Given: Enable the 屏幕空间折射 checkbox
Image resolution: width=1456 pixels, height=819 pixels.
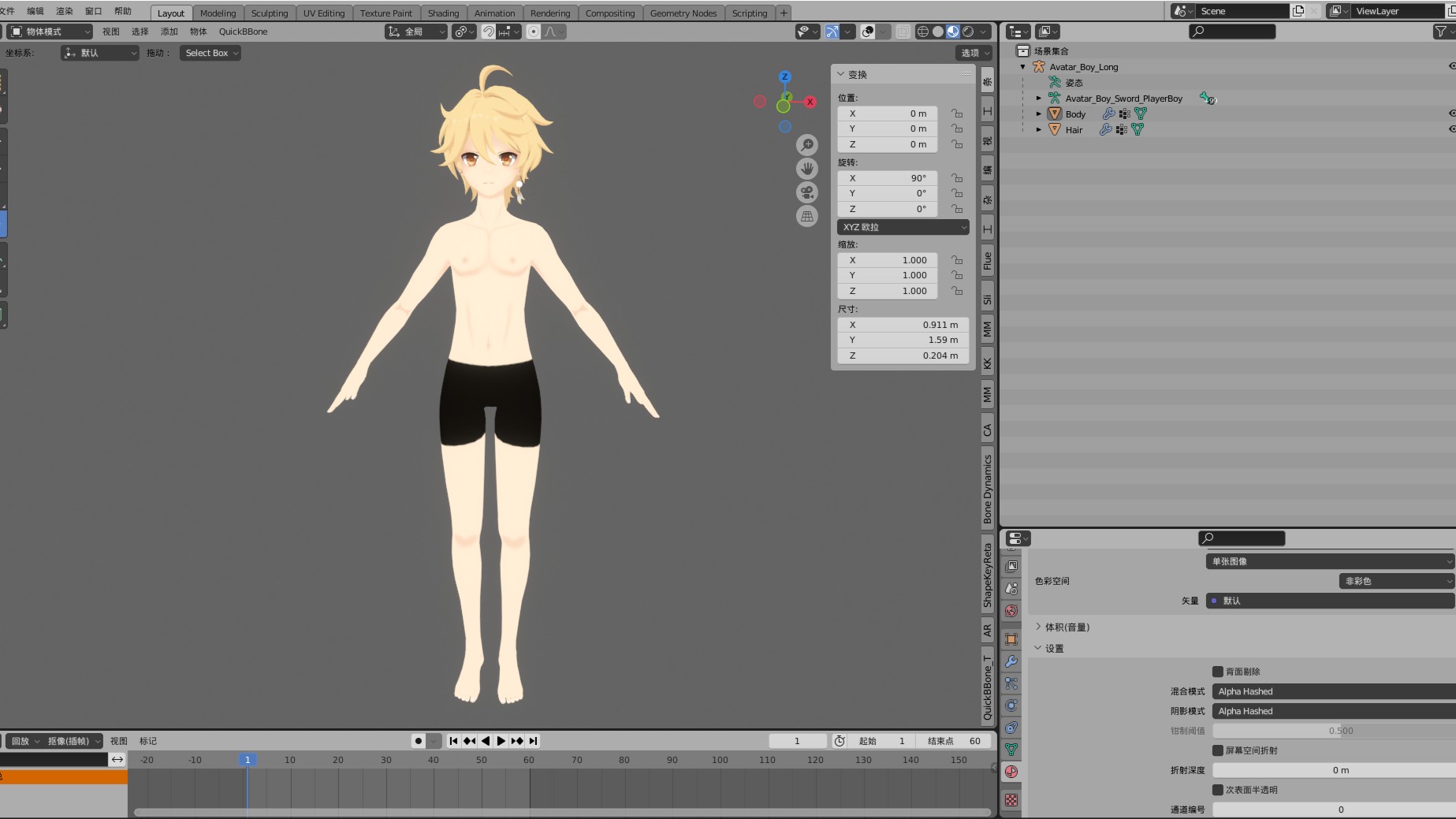Looking at the screenshot, I should coord(1218,750).
